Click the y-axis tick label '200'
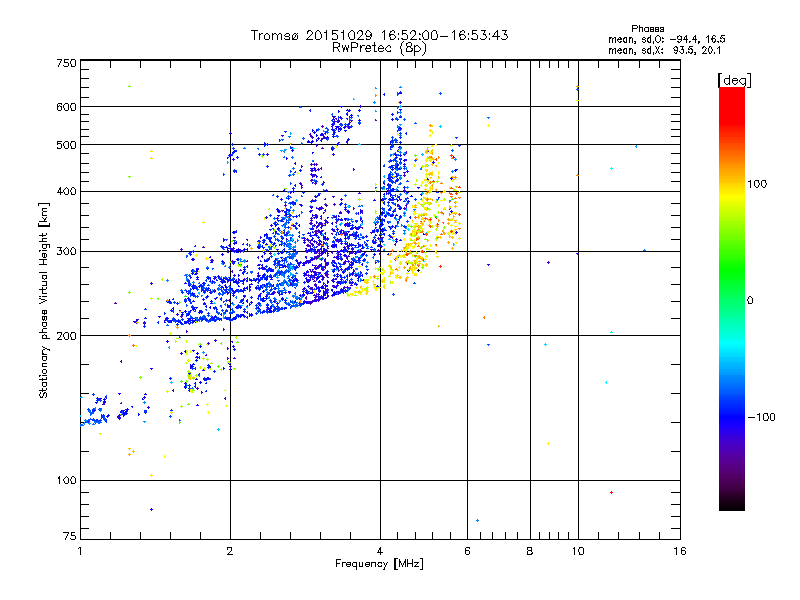 [67, 336]
